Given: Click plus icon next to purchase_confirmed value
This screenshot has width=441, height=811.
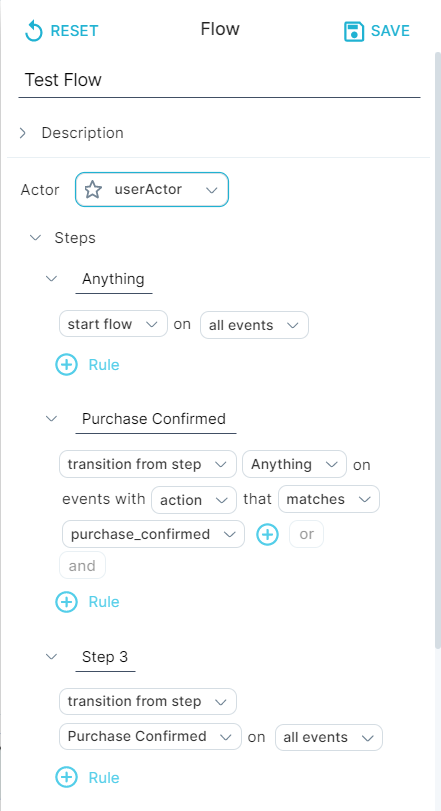Looking at the screenshot, I should [x=268, y=534].
